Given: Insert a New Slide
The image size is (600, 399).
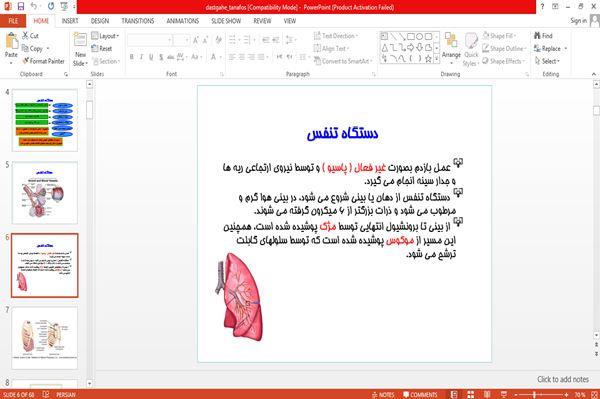Looking at the screenshot, I should 80,50.
